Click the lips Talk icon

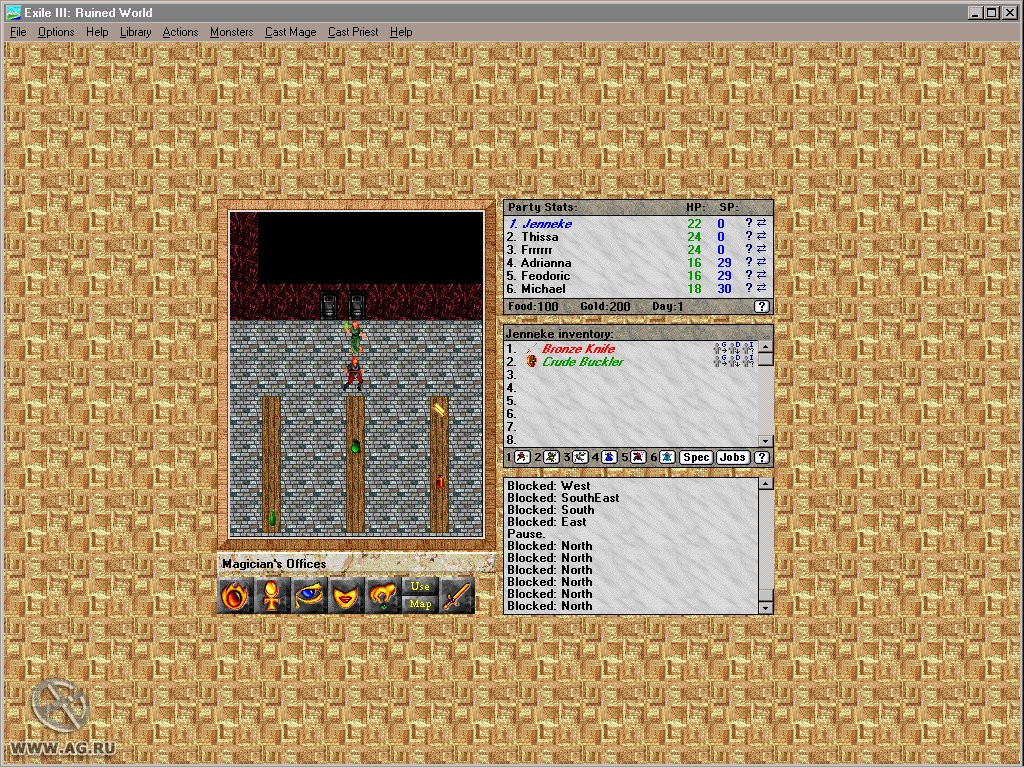point(345,596)
